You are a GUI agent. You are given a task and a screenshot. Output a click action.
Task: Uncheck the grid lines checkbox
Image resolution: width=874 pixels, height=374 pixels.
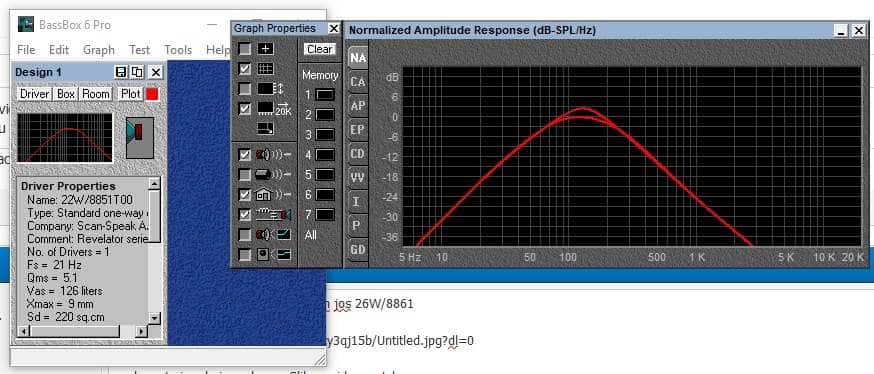[245, 69]
